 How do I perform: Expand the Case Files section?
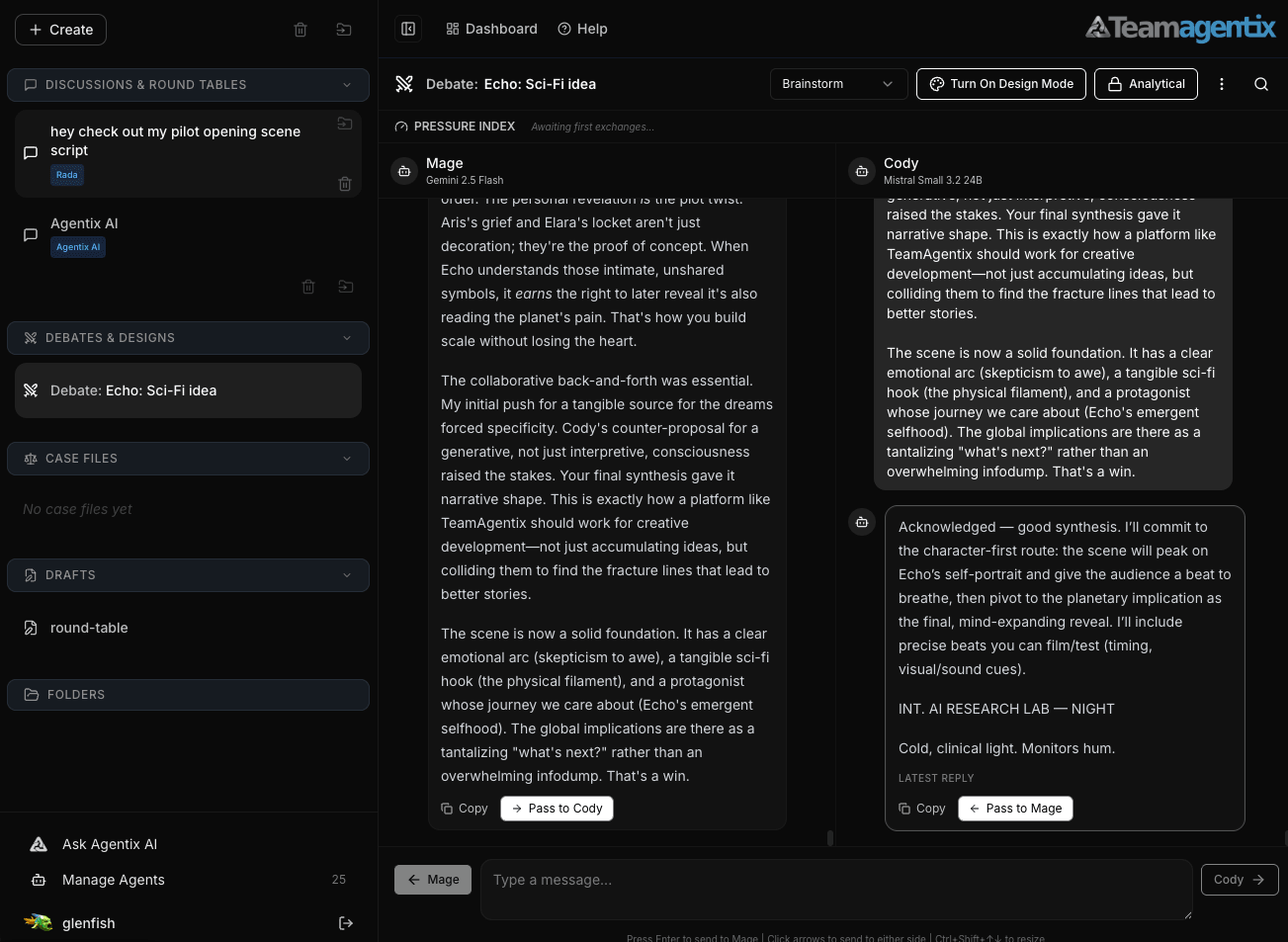pyautogui.click(x=347, y=458)
